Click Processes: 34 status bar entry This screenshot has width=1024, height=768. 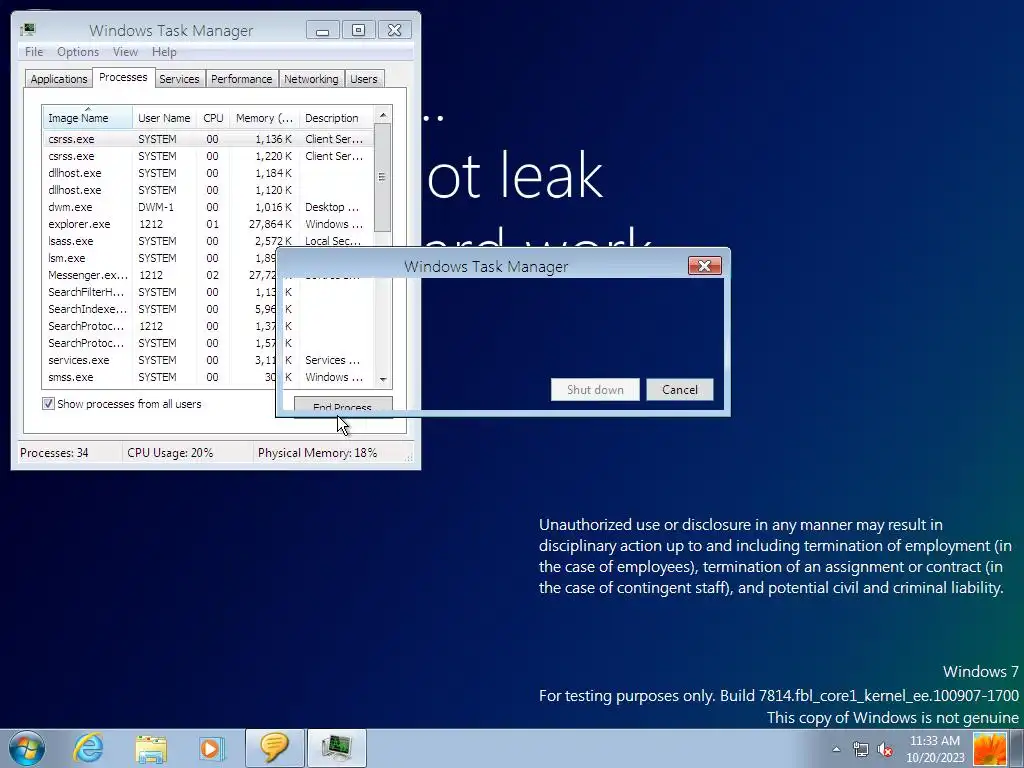pos(54,453)
